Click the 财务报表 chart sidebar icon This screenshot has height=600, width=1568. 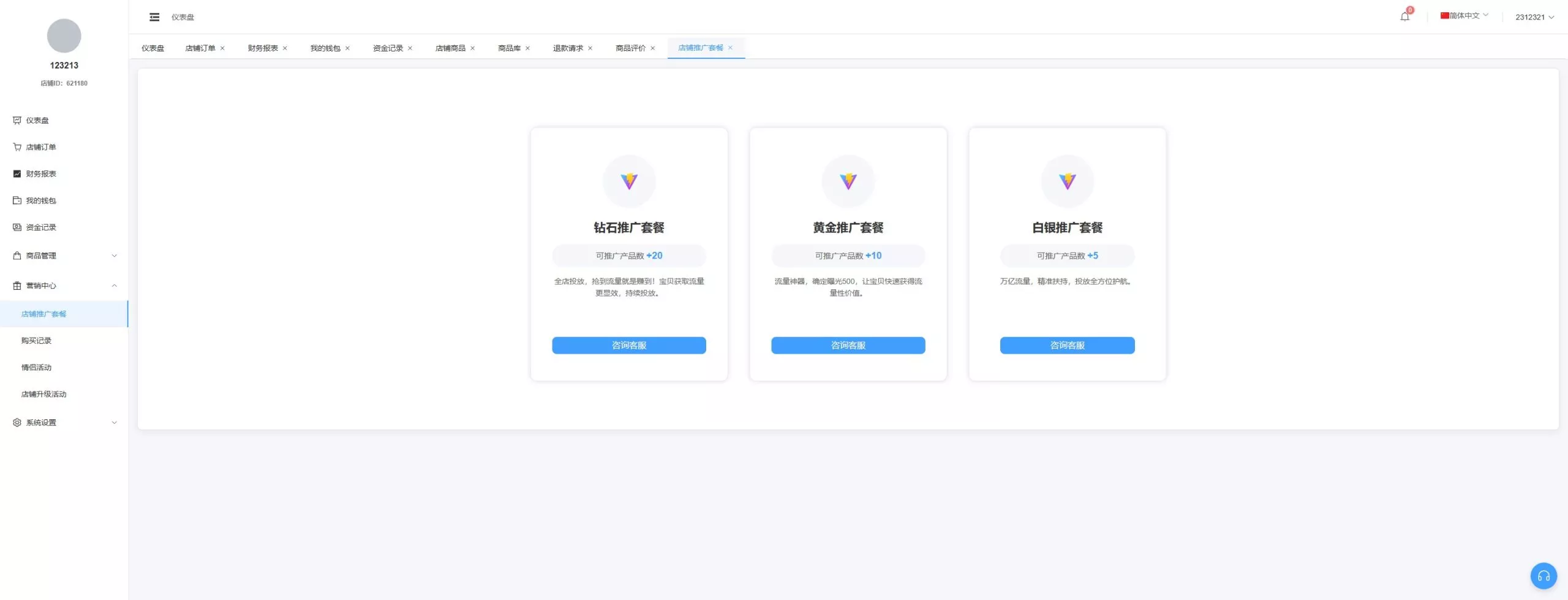pos(17,174)
